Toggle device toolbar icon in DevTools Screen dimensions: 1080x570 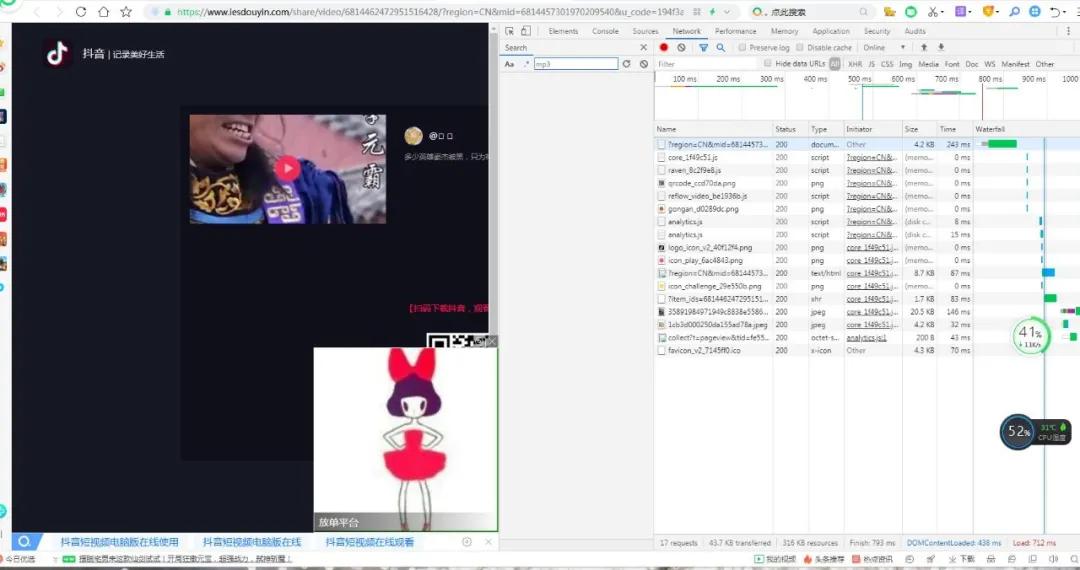526,31
